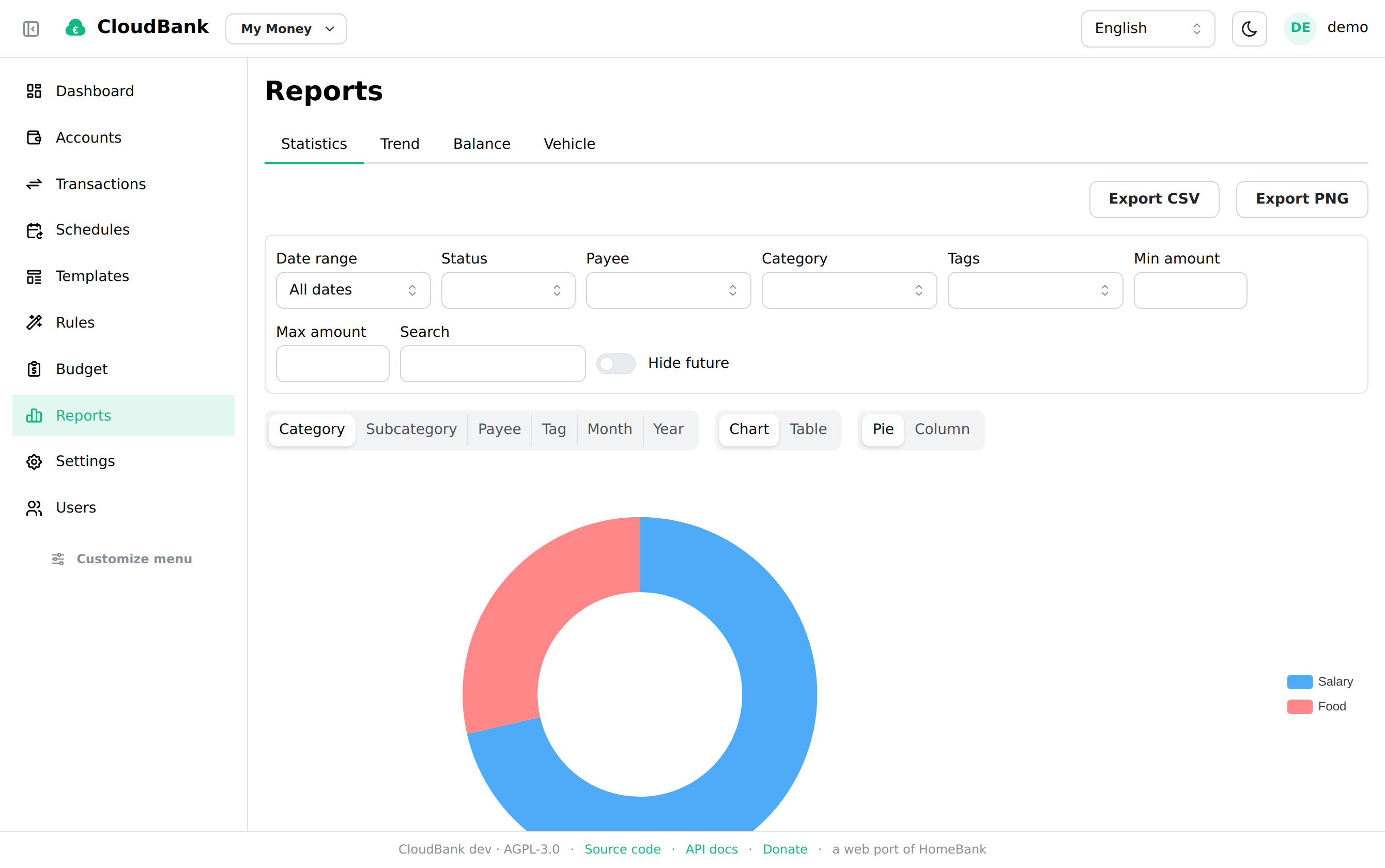
Task: Switch to the Balance tab
Action: coord(481,144)
